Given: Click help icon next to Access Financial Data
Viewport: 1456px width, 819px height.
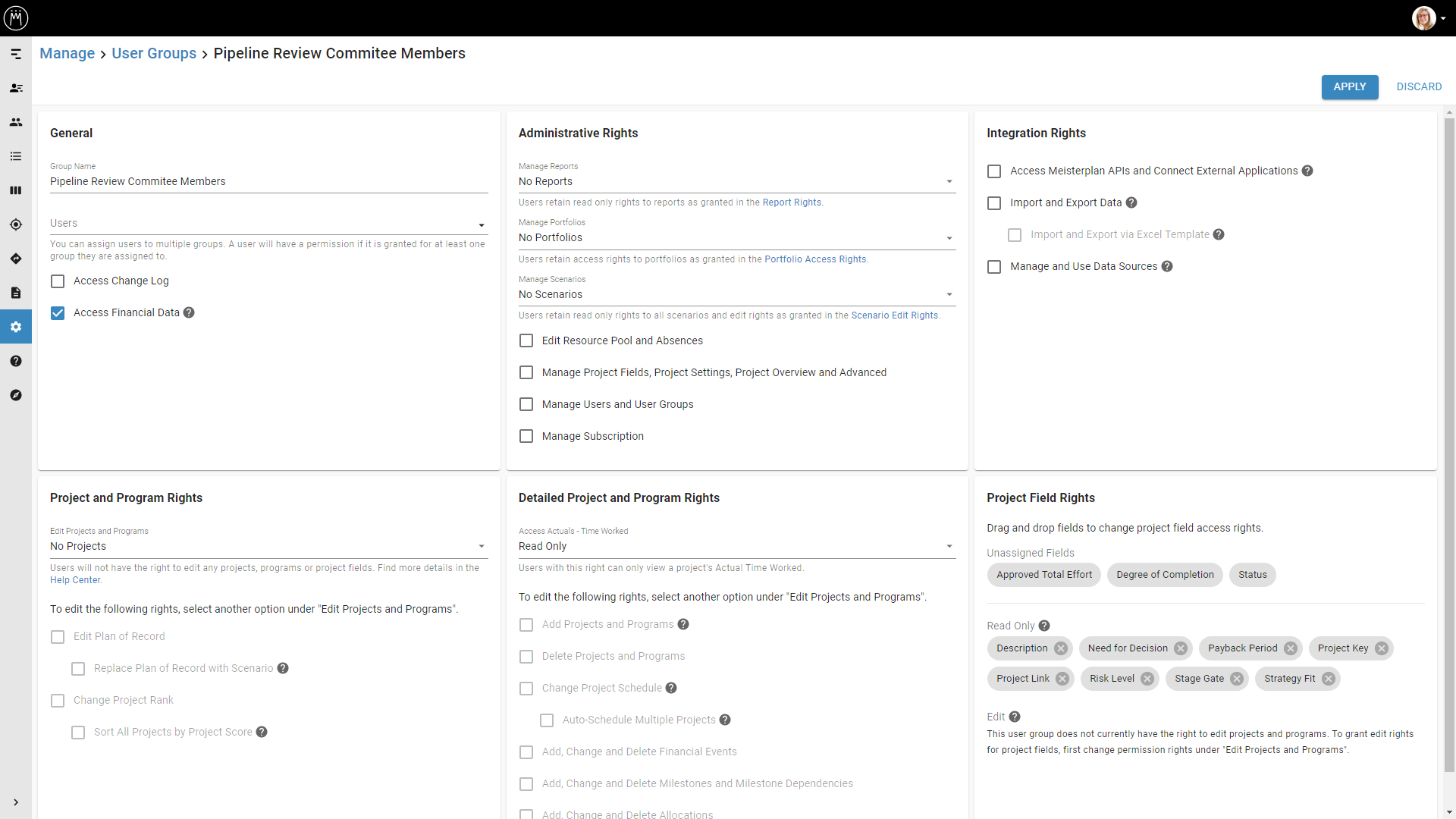Looking at the screenshot, I should (189, 312).
